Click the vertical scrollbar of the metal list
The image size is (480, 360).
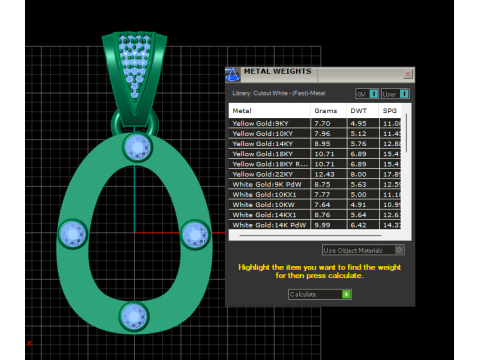[406, 133]
